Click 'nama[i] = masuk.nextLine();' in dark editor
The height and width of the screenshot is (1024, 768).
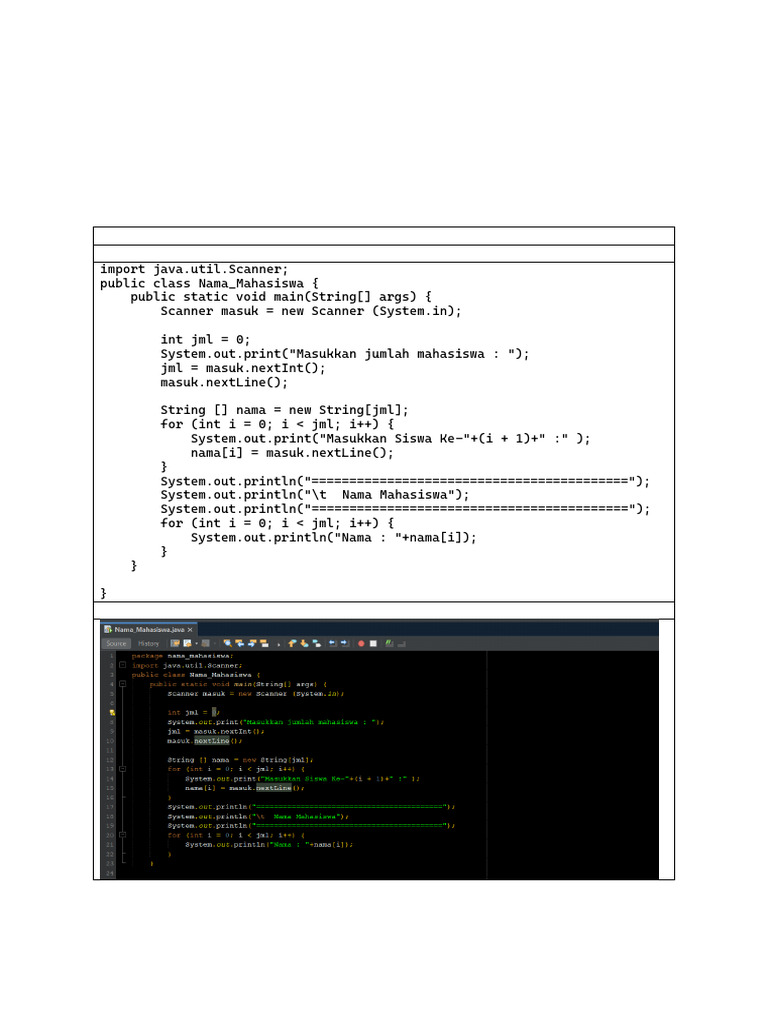[x=245, y=788]
